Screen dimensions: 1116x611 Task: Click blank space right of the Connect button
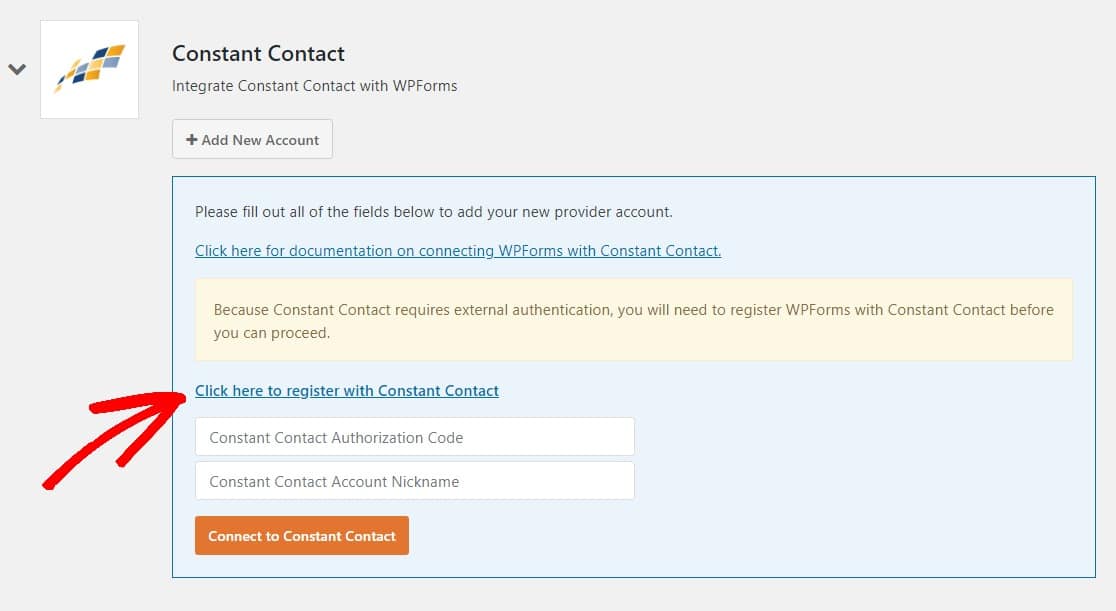[x=747, y=536]
